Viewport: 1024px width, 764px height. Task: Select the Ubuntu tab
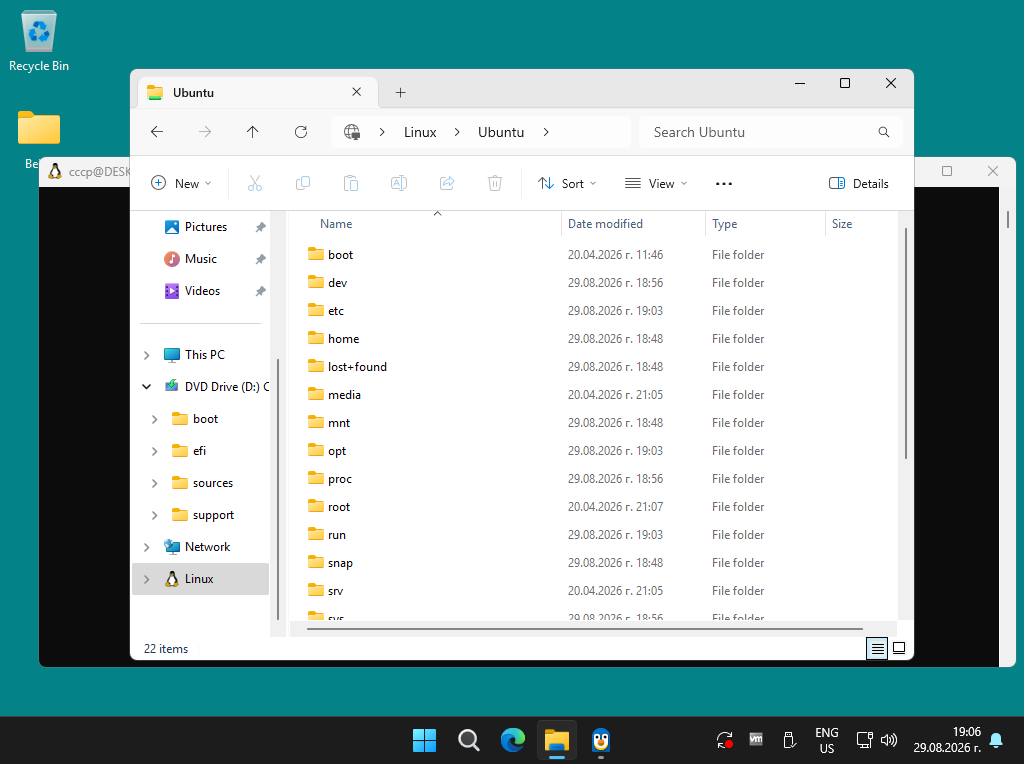pyautogui.click(x=255, y=93)
